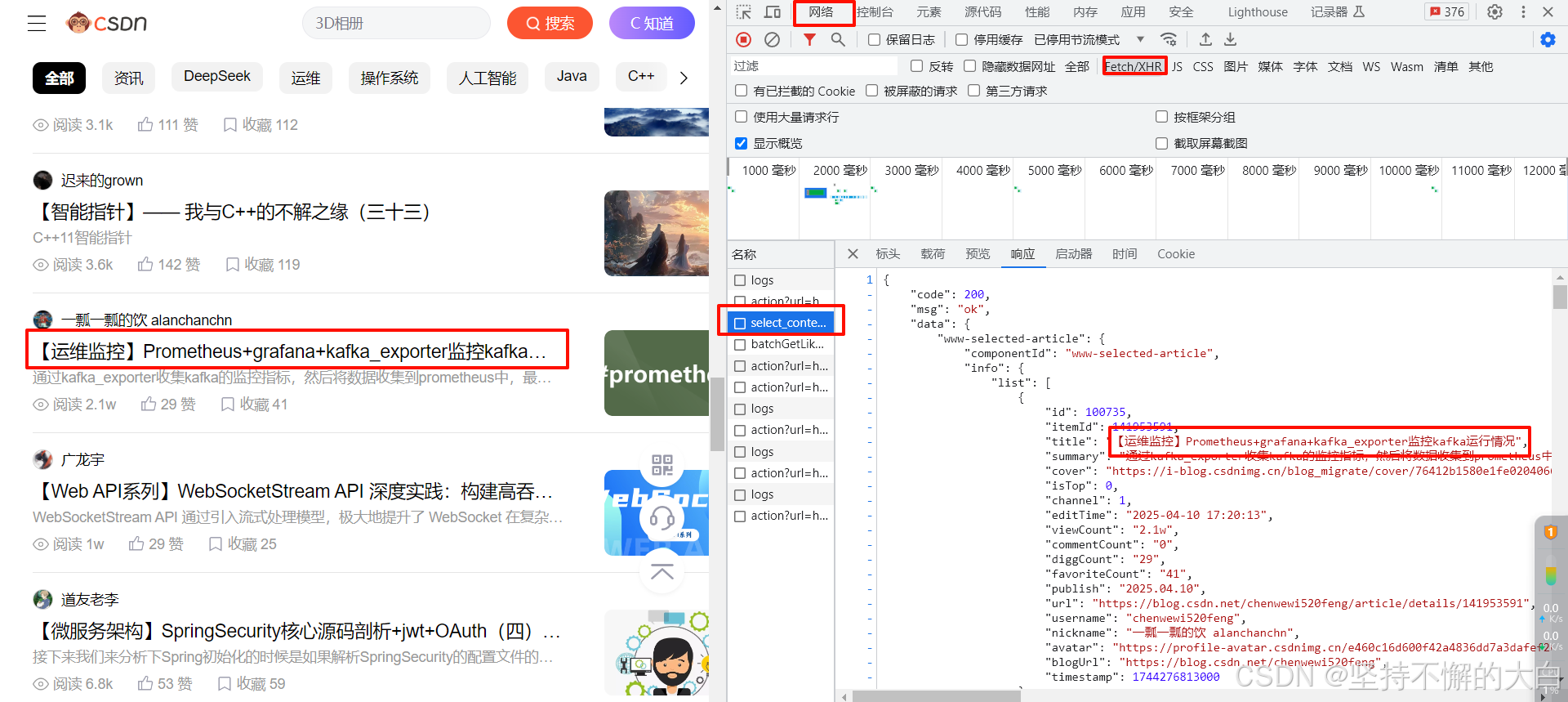The width and height of the screenshot is (1568, 702).
Task: Select the batchGetLik... request row
Action: [782, 344]
